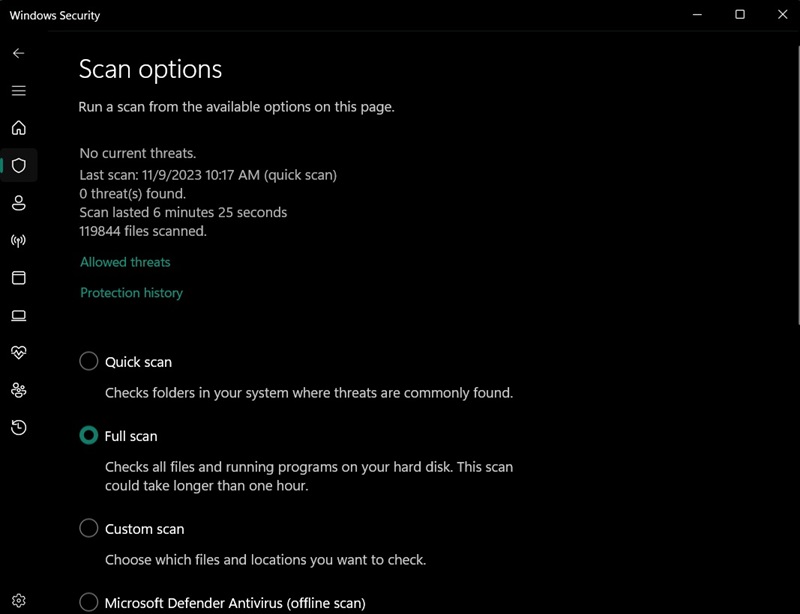Collapse the sidebar using the back arrow
800x614 pixels.
(x=18, y=54)
